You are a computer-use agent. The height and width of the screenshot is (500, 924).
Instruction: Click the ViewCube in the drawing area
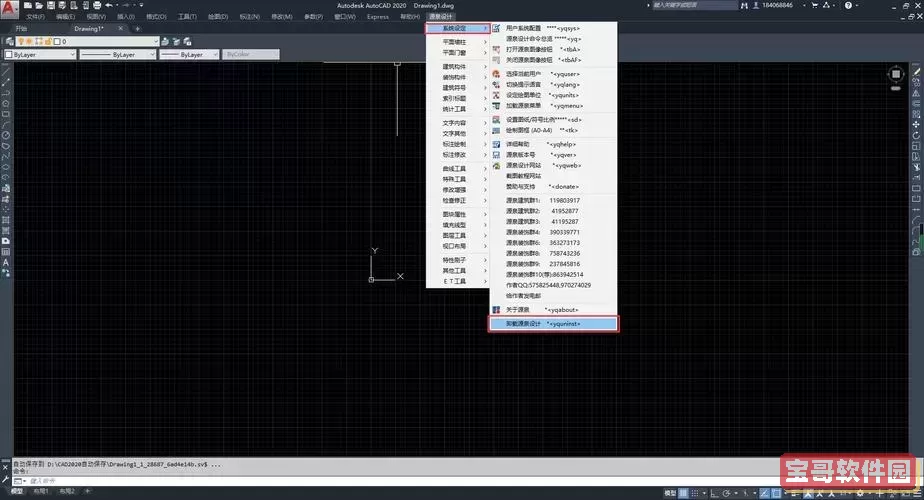click(x=896, y=74)
